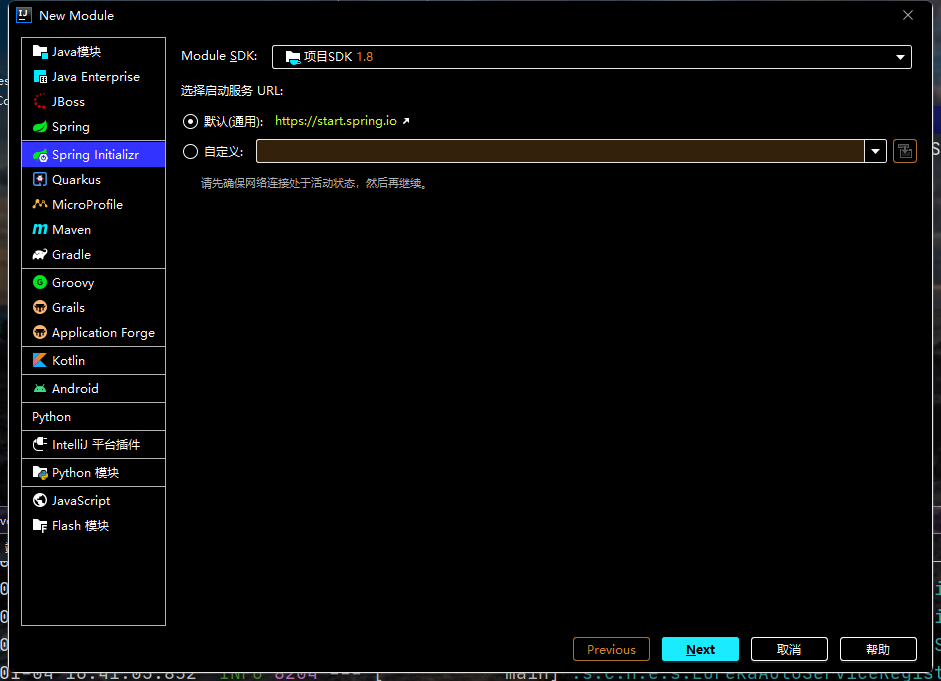Viewport: 941px width, 681px height.
Task: Open help with 帮助 button
Action: click(878, 649)
